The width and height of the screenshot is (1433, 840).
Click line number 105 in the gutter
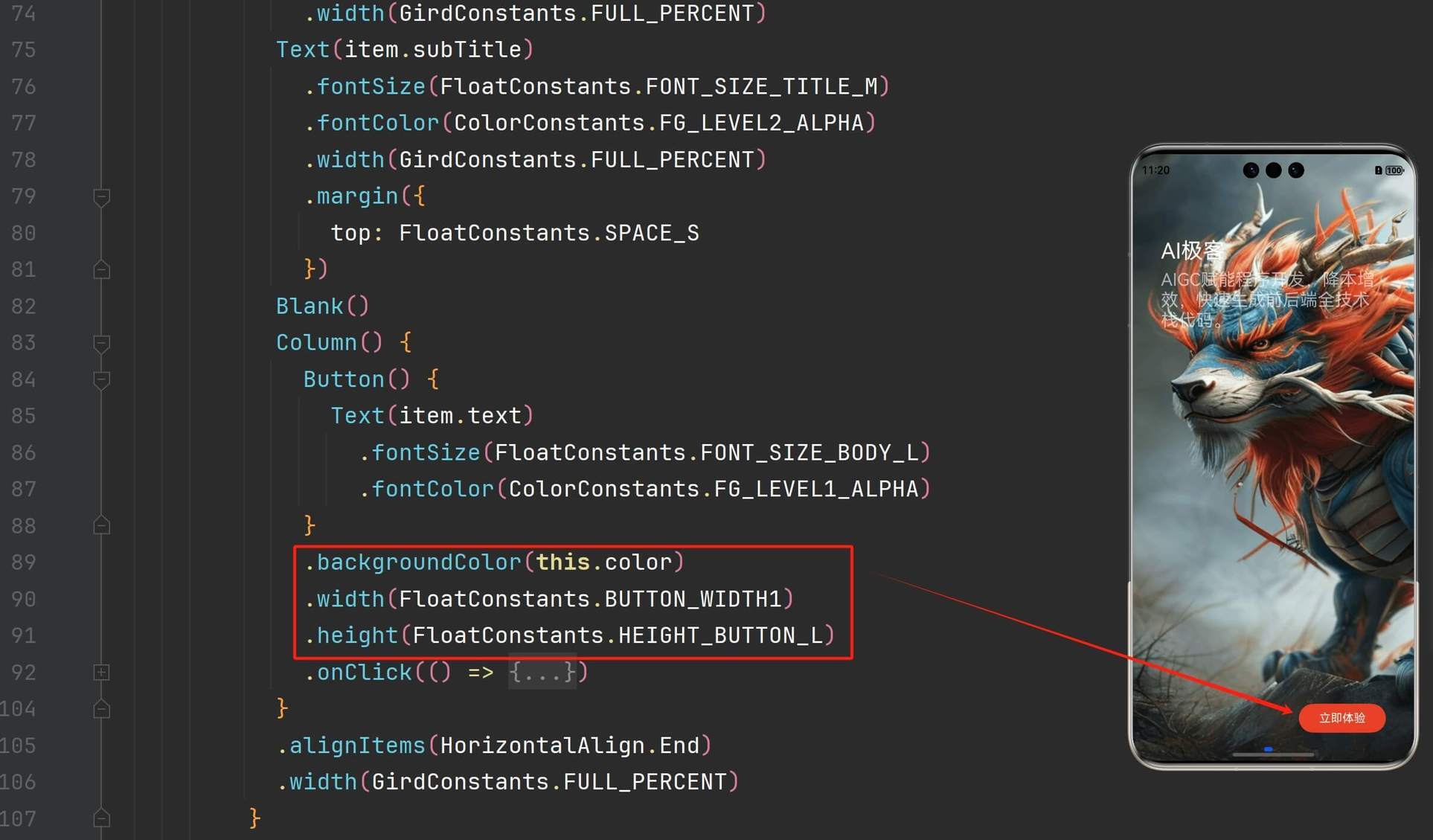click(x=18, y=746)
